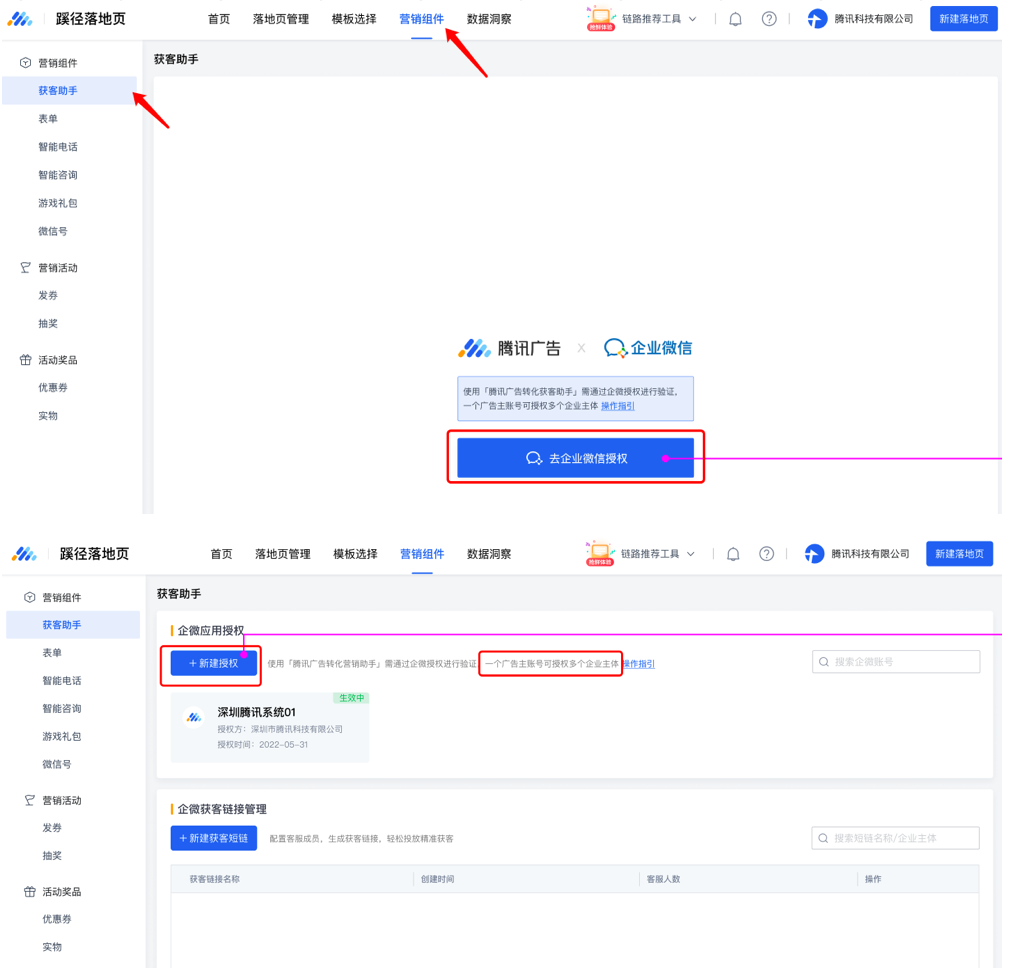Screen dimensions: 1012x968
Task: Top screenshot: click the 营销组件 sidebar section icon
Action: coord(25,63)
